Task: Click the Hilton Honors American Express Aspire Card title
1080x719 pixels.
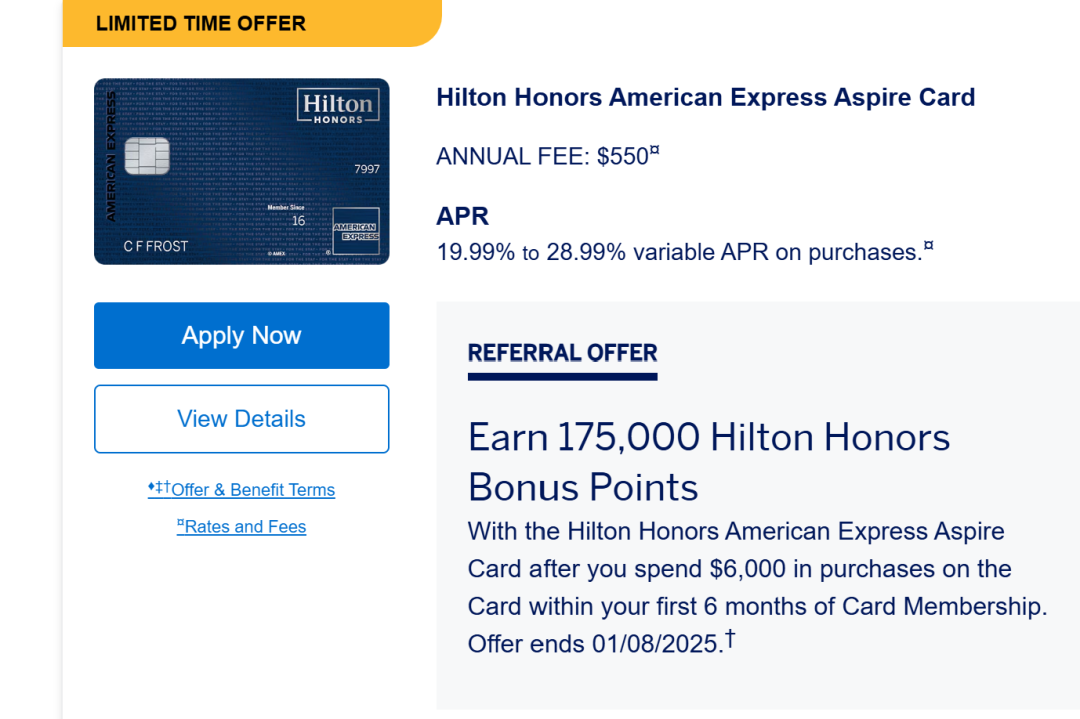Action: click(x=705, y=97)
